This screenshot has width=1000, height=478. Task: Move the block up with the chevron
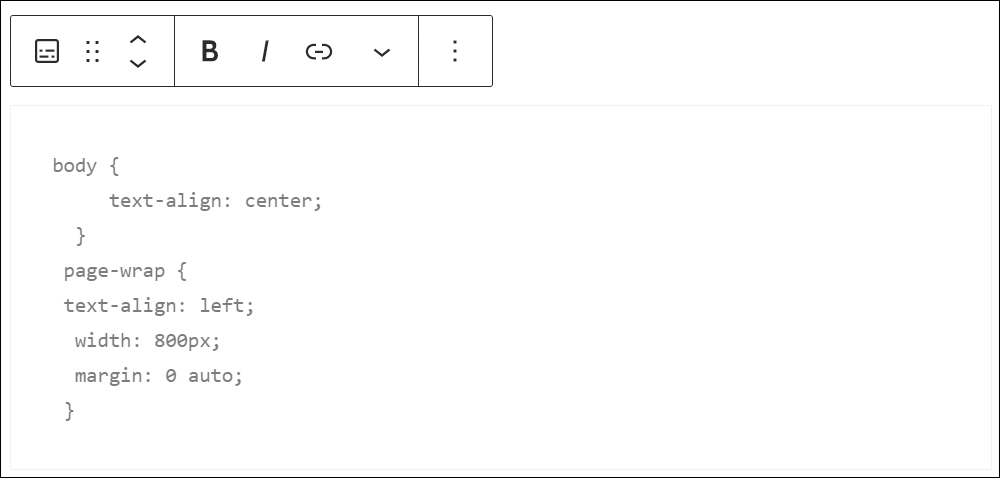(138, 40)
